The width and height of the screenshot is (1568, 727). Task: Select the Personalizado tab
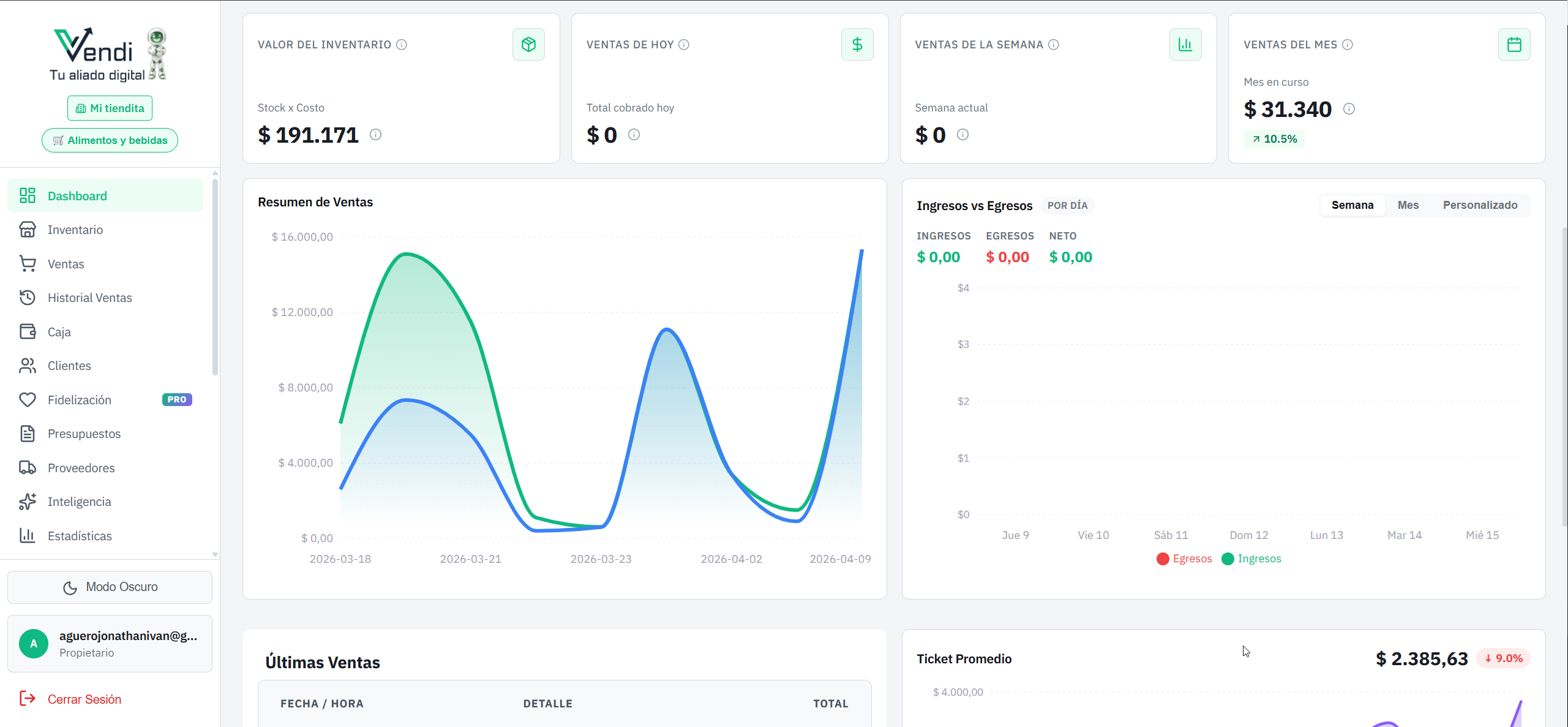tap(1480, 205)
